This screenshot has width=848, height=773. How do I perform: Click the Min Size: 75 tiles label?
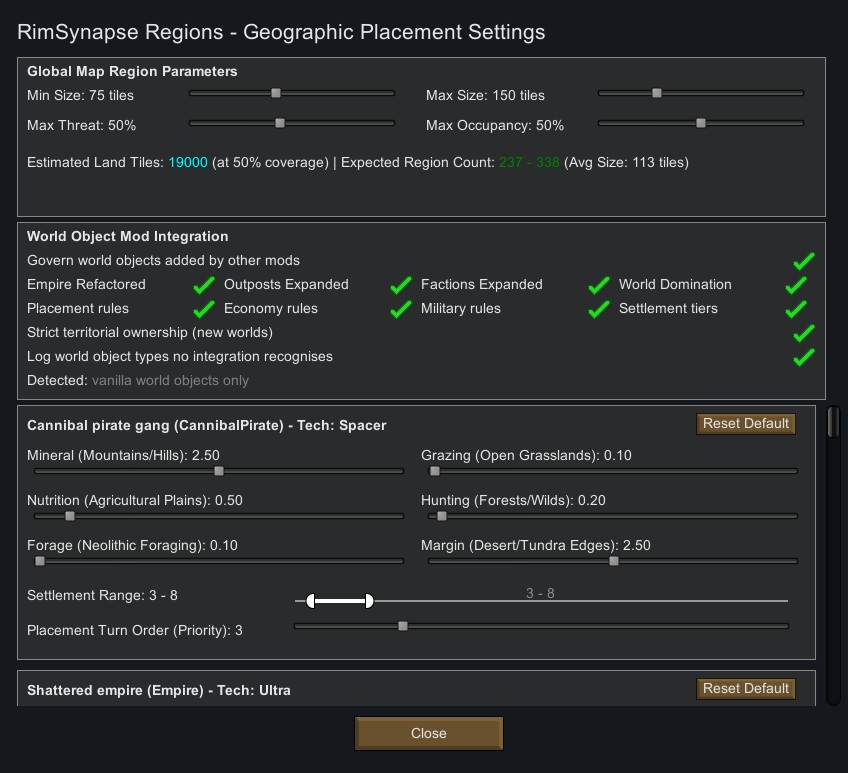pos(80,95)
